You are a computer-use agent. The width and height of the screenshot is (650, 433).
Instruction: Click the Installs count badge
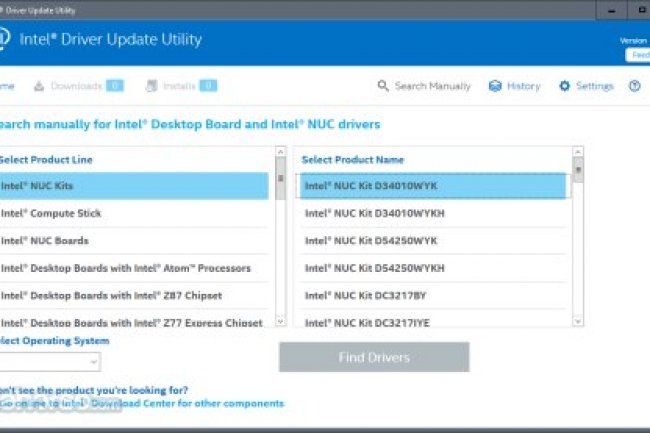[x=208, y=86]
